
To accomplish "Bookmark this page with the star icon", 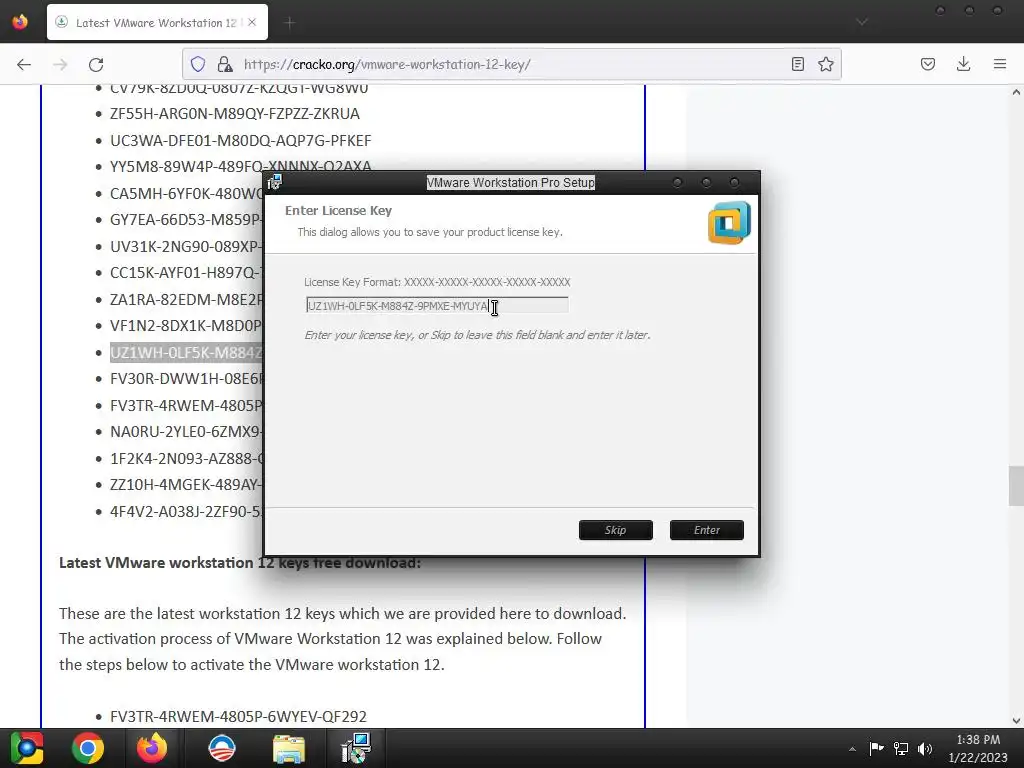I will [x=825, y=64].
